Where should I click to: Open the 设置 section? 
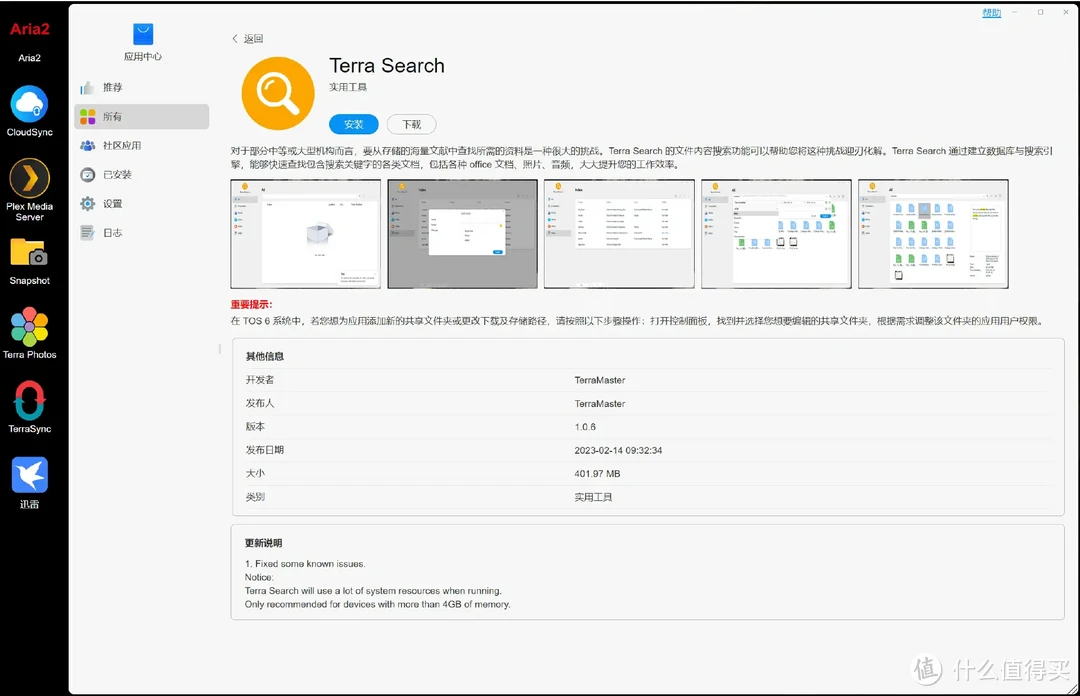click(141, 204)
